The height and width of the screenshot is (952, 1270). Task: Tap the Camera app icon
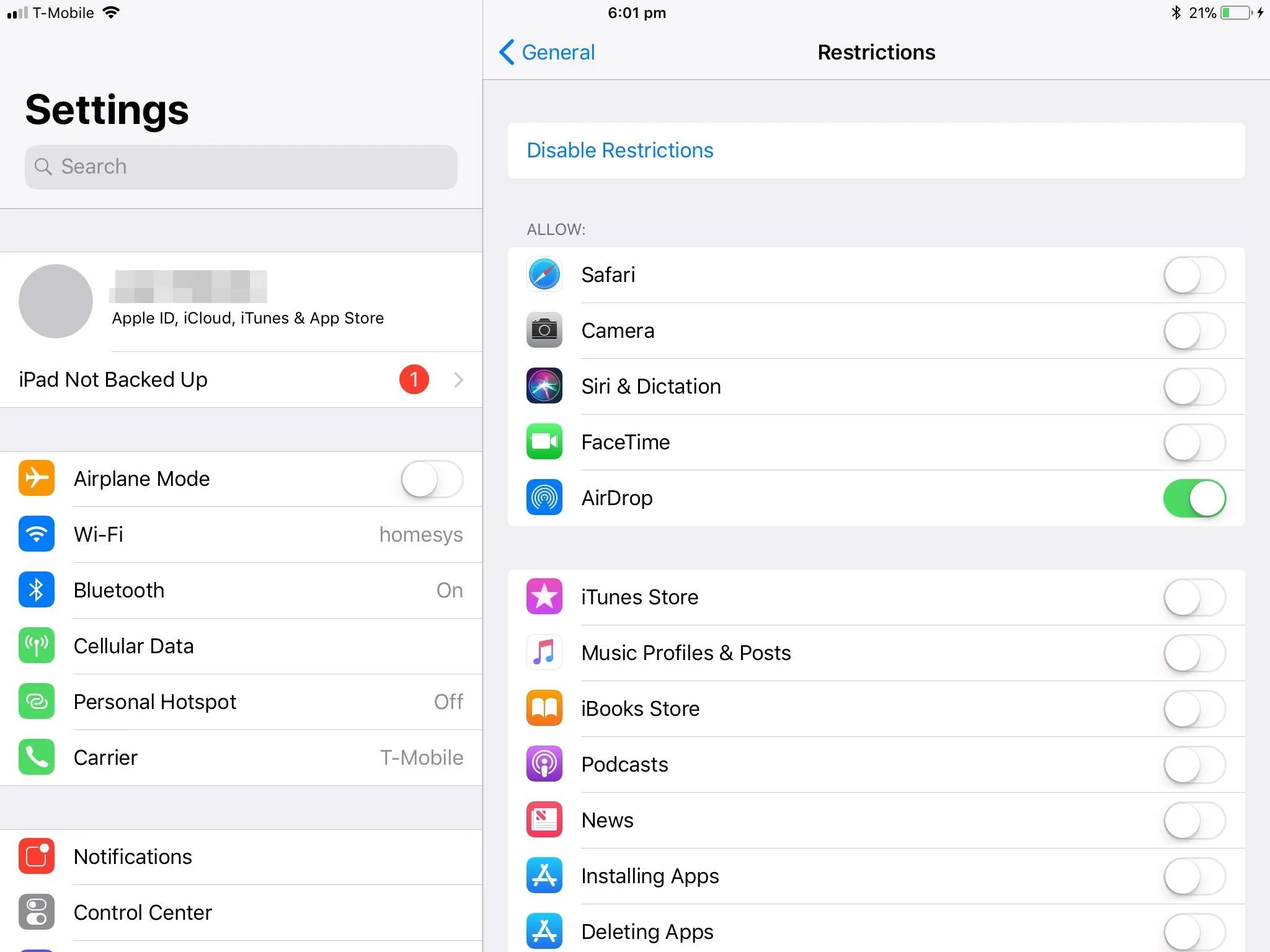click(x=544, y=330)
